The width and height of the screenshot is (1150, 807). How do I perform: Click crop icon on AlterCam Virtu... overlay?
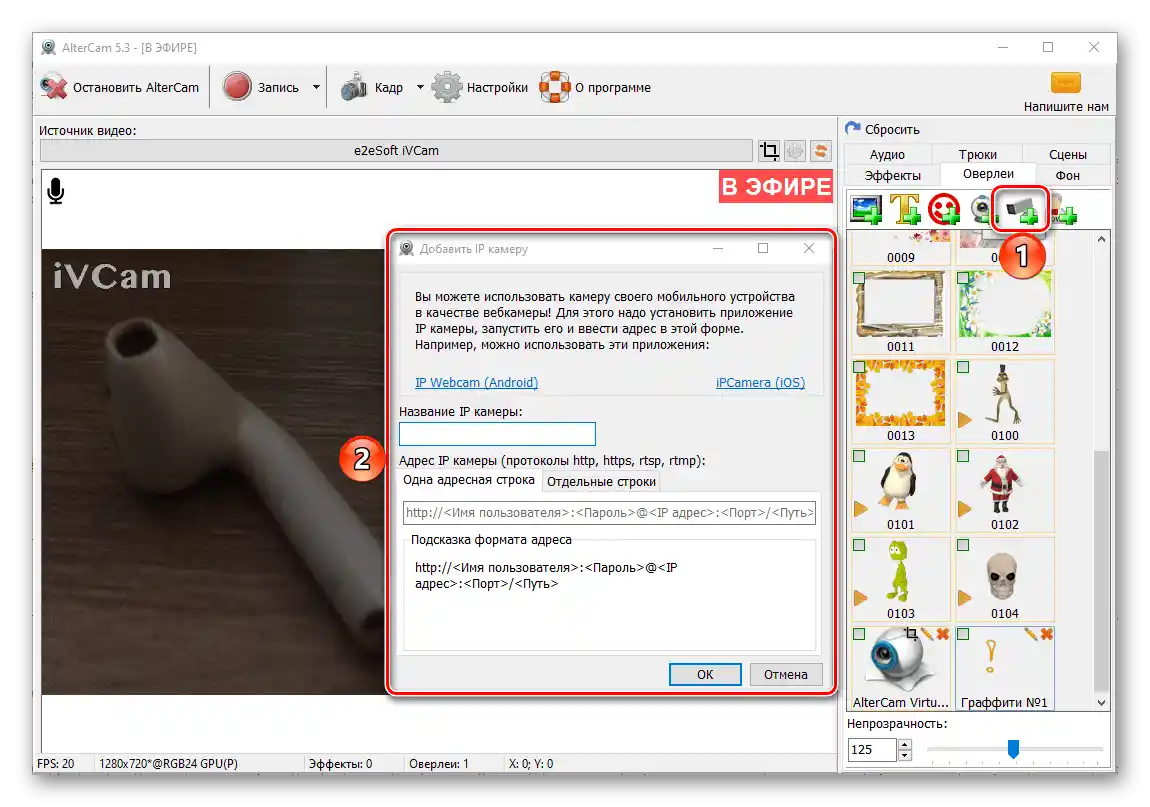(911, 634)
